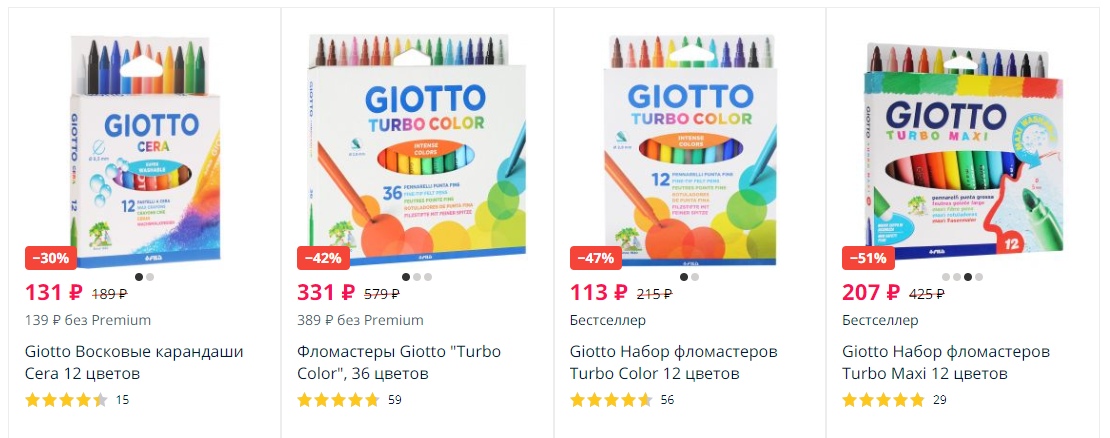Open Giotto Turbo Color 12 product image

pos(690,151)
